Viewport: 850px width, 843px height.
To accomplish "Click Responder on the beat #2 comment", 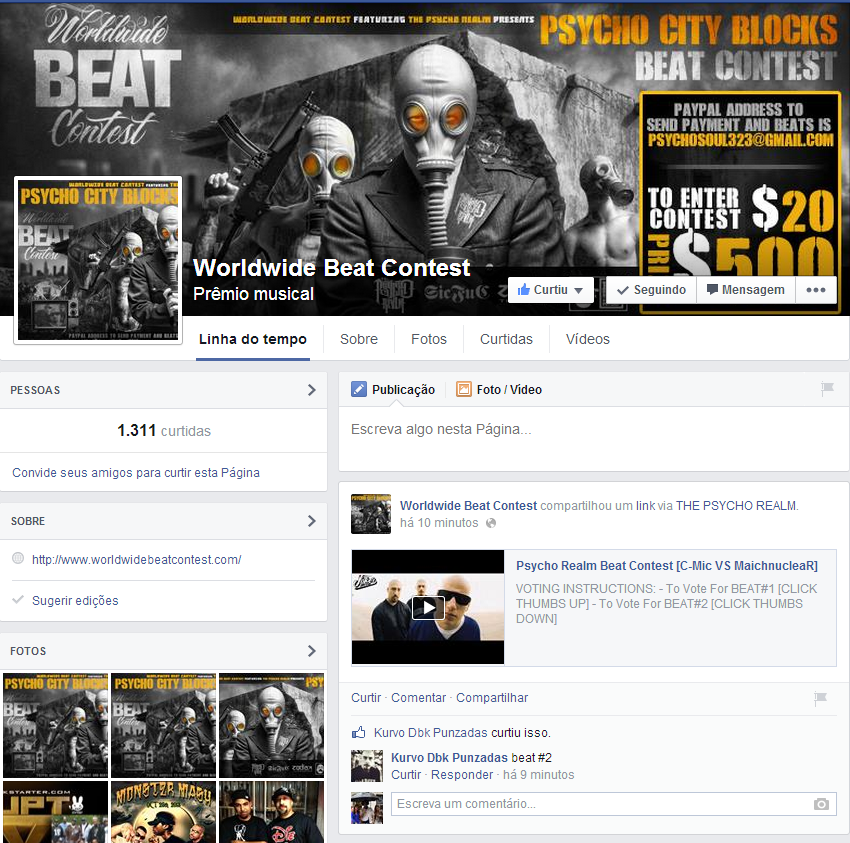I will 462,775.
